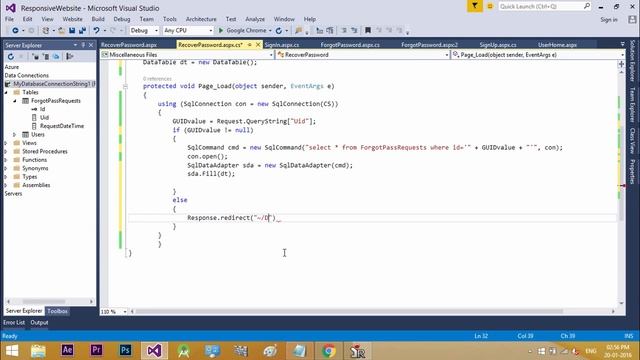Open the Page_Load member dropdown
640x360 pixels.
[538, 55]
